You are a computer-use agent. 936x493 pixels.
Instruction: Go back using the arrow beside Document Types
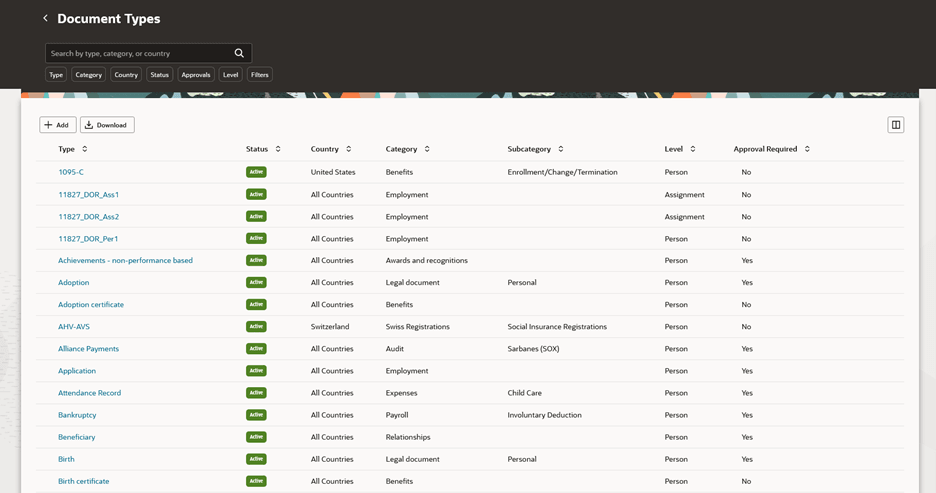coord(45,19)
